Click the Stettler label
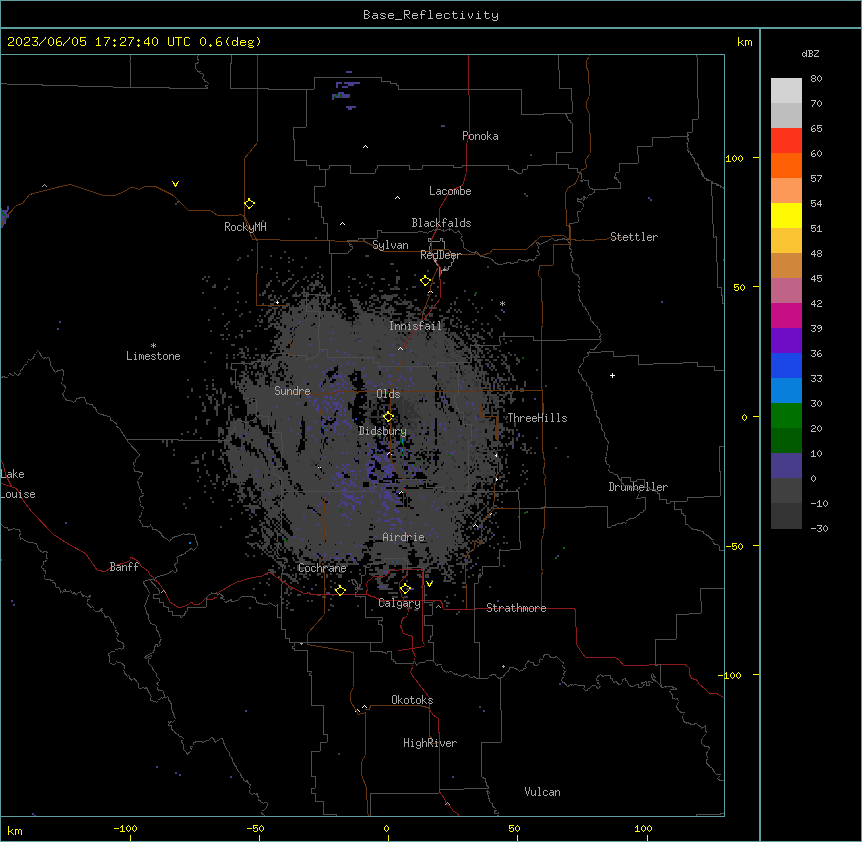 (634, 237)
